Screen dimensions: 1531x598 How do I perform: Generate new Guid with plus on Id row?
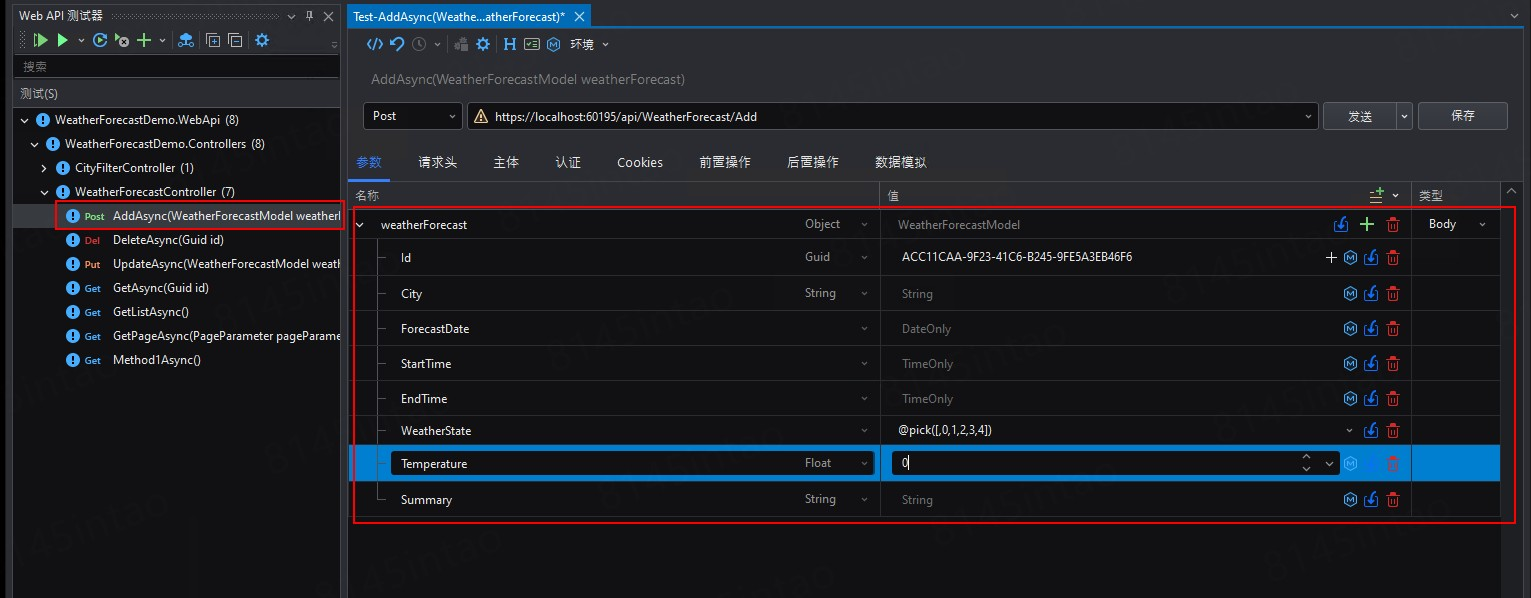click(x=1331, y=258)
